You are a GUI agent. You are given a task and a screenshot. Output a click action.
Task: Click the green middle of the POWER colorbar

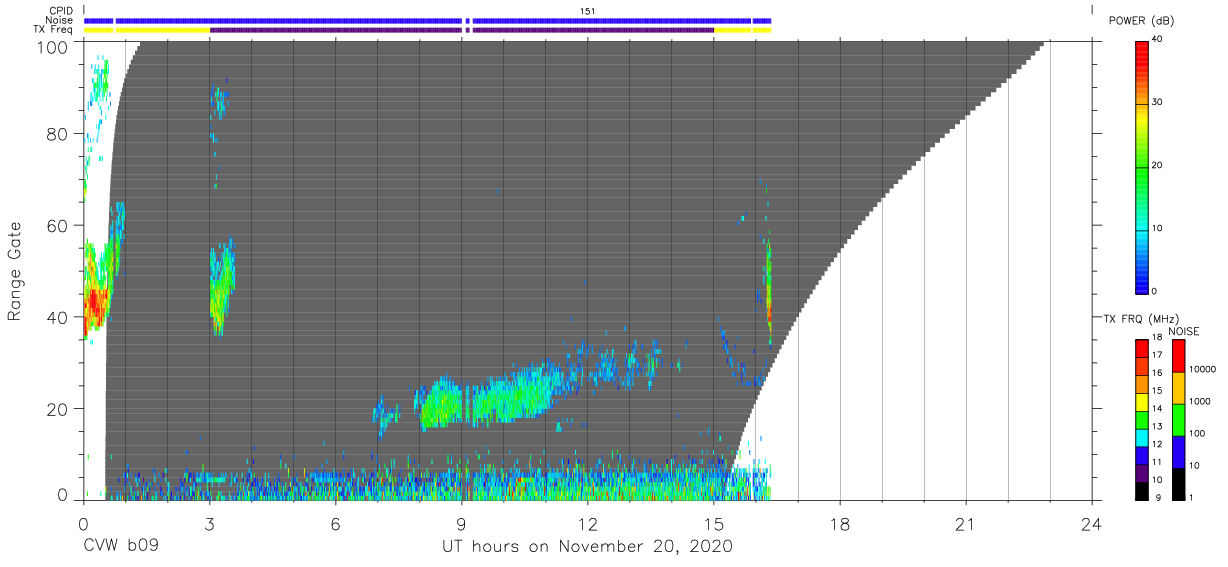point(1142,166)
